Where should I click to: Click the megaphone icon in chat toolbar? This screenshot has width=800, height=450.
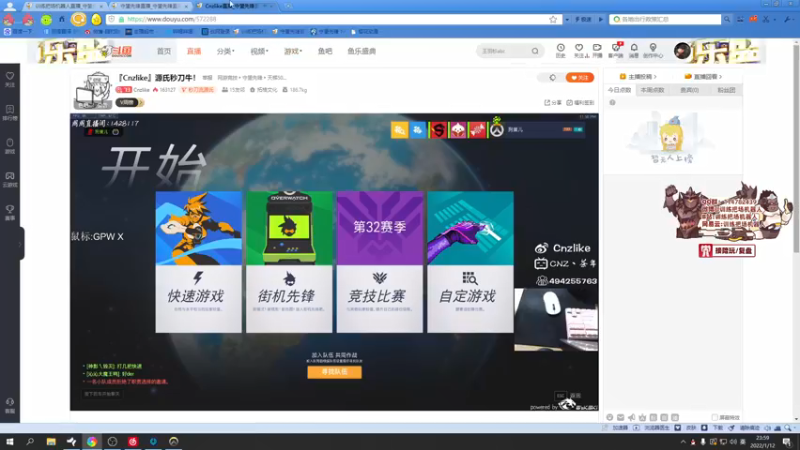(632, 417)
